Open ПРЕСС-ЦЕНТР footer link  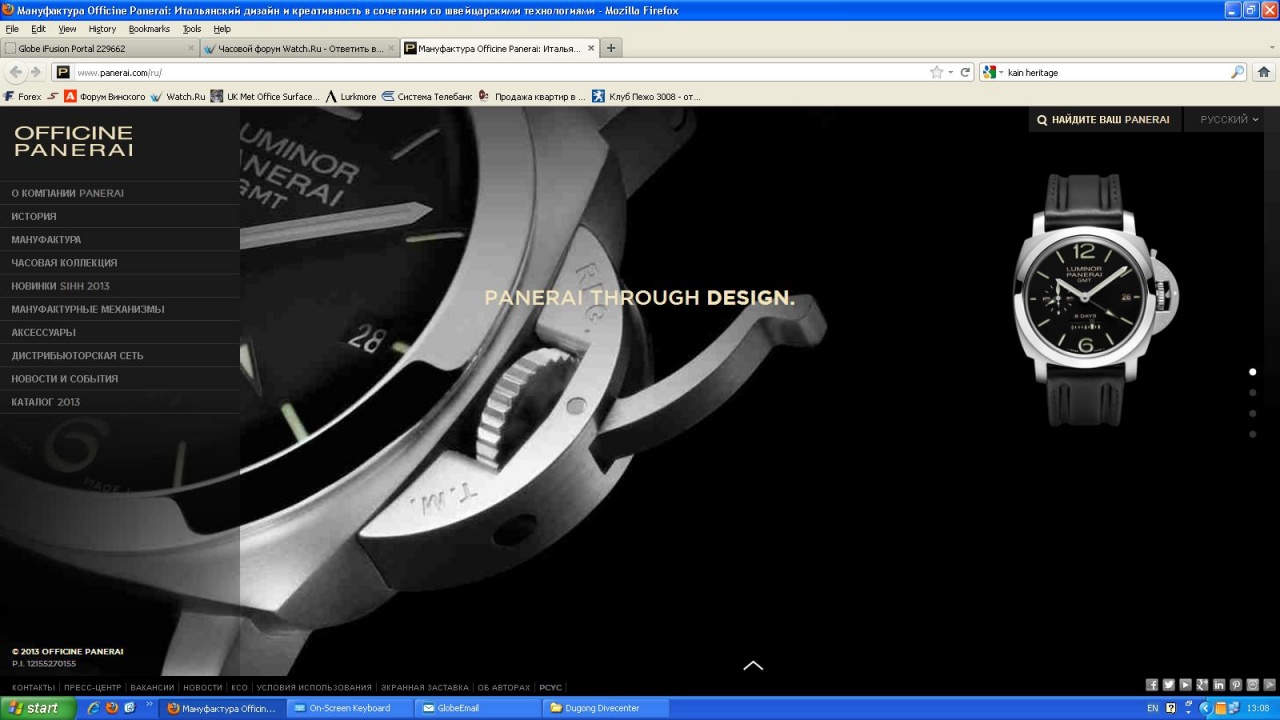coord(92,688)
